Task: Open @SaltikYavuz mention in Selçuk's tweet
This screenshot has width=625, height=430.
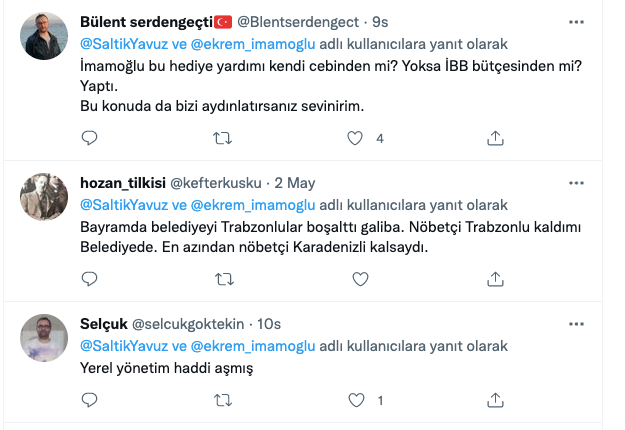Action: [x=124, y=346]
